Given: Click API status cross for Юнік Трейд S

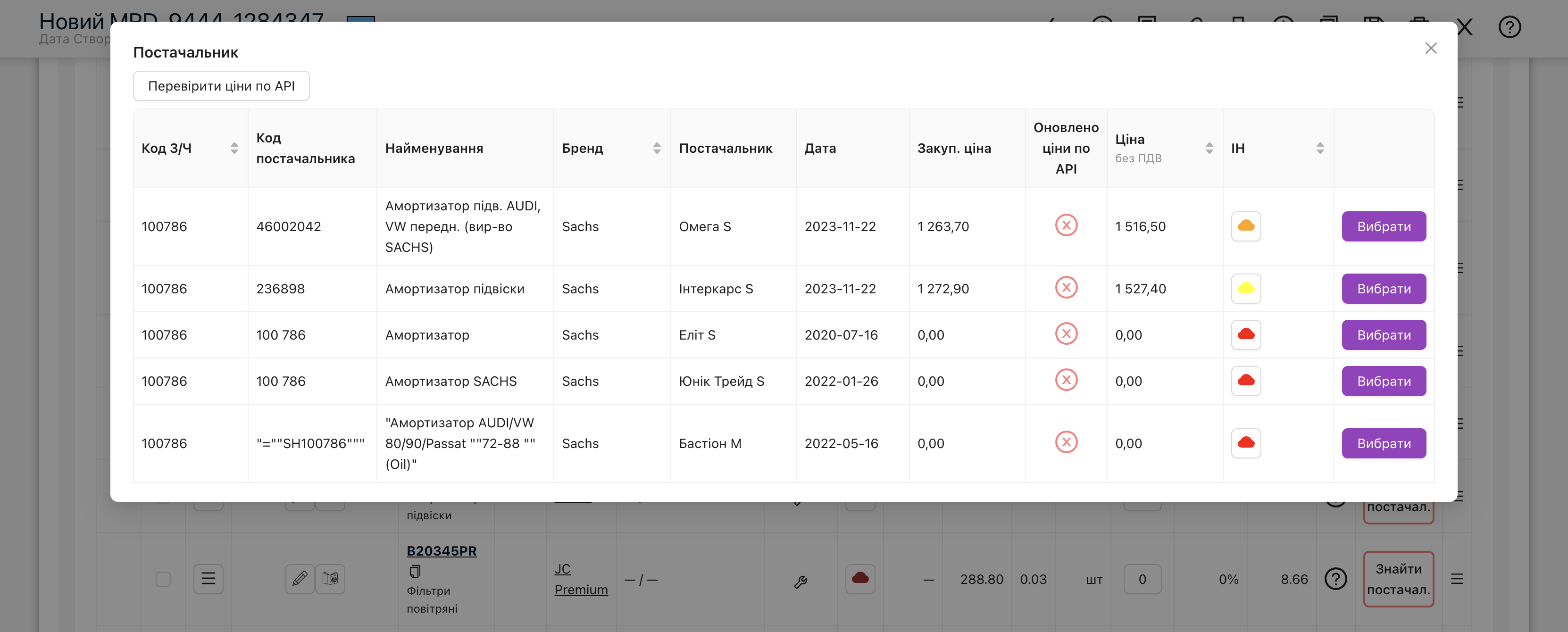Looking at the screenshot, I should click(x=1066, y=380).
